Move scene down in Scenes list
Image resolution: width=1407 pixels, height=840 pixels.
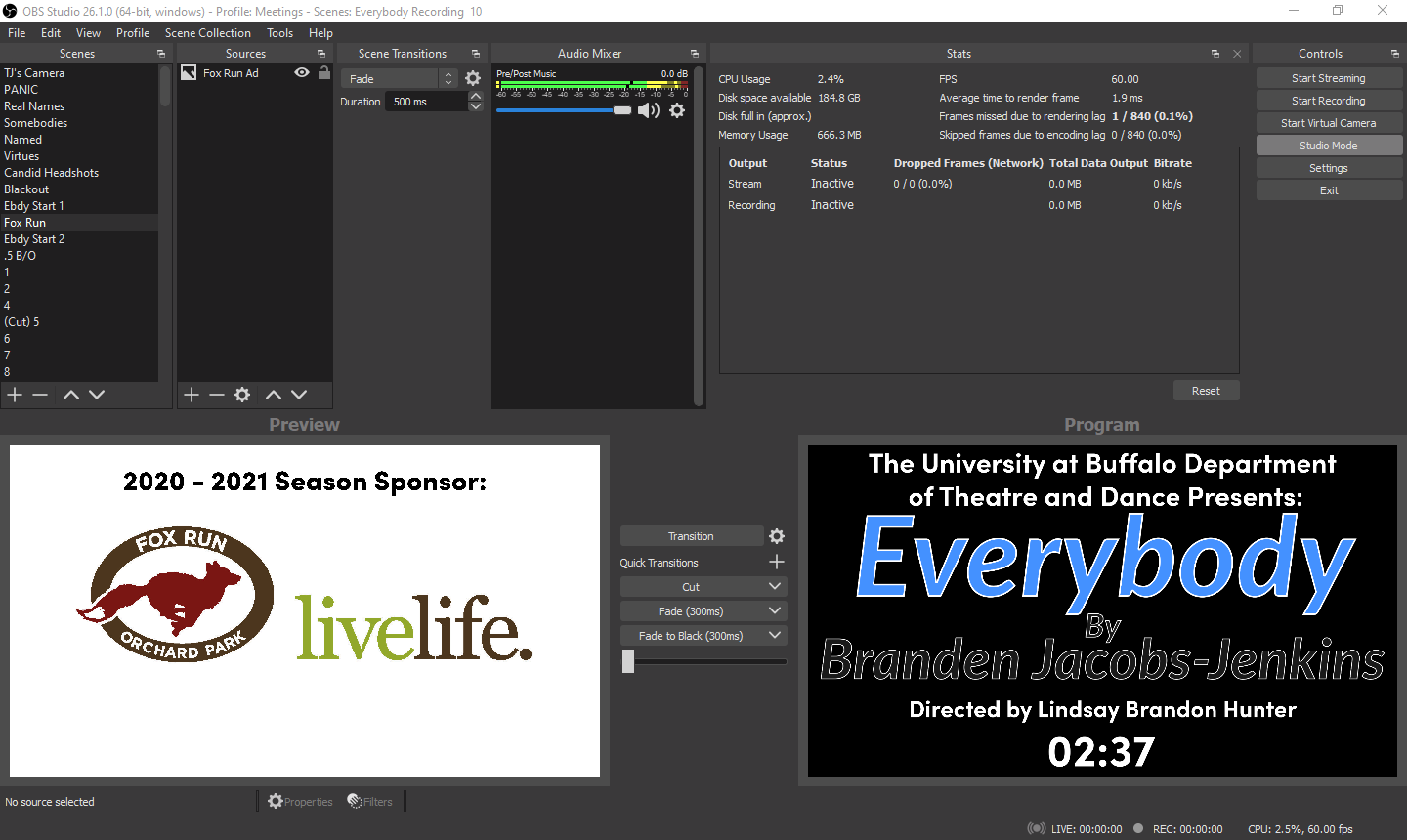[x=97, y=395]
